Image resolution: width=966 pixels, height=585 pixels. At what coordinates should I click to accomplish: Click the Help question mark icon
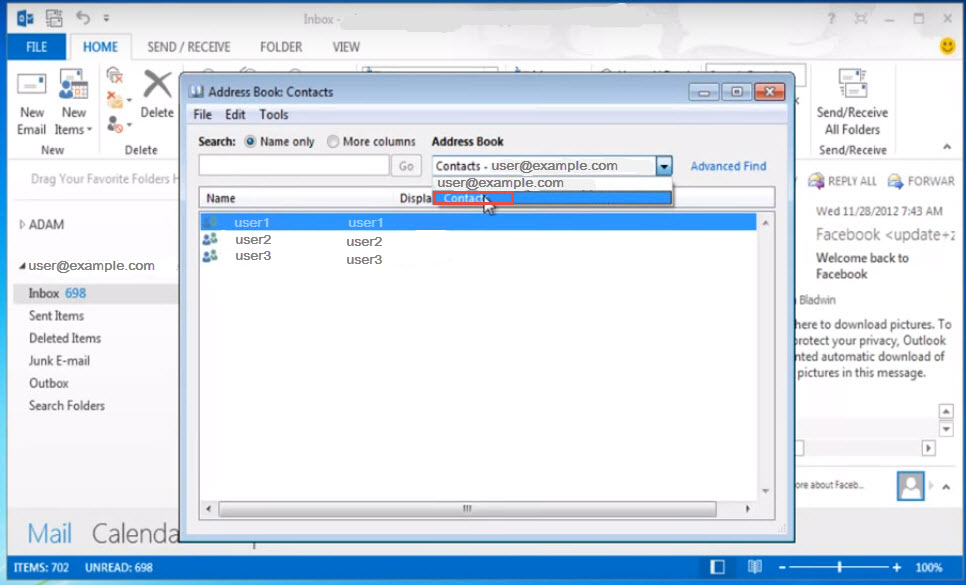[831, 19]
